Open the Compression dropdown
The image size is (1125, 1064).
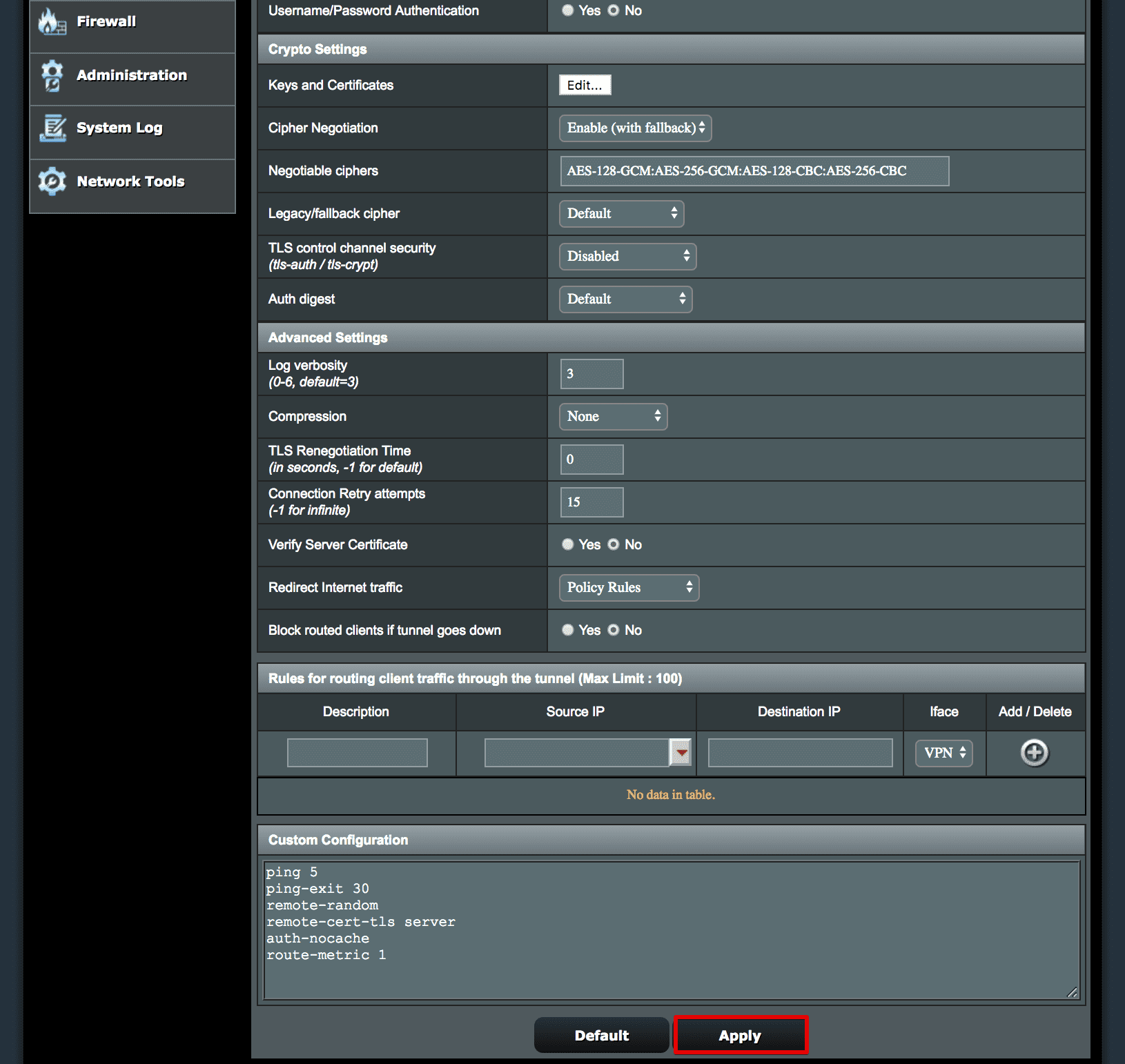point(612,416)
